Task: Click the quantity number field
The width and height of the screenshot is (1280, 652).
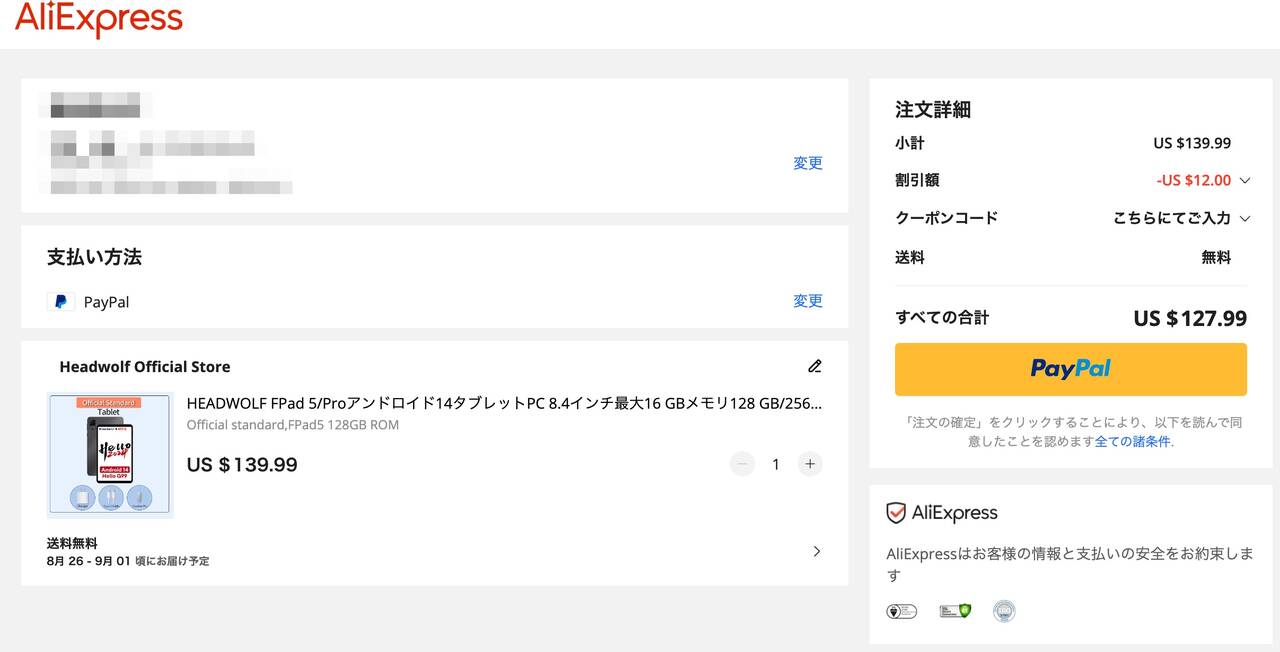Action: (775, 464)
